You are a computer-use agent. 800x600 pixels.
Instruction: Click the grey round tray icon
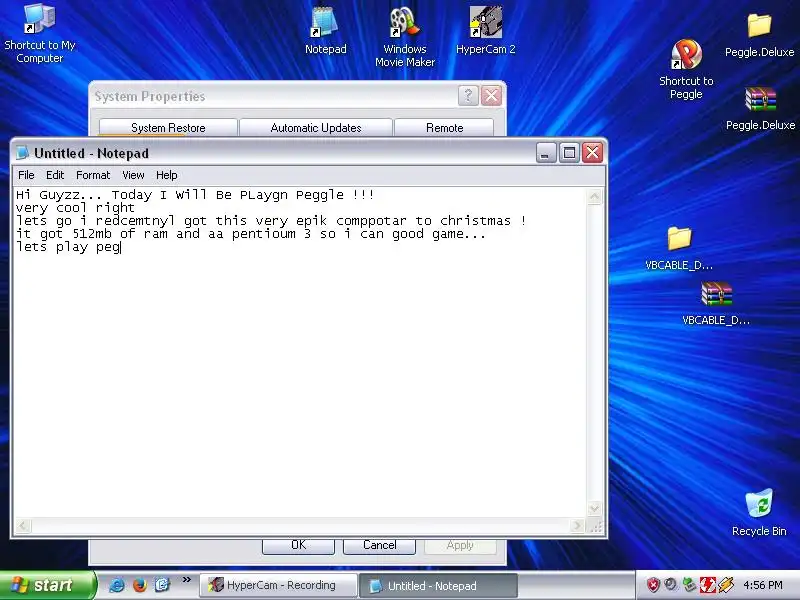(671, 585)
